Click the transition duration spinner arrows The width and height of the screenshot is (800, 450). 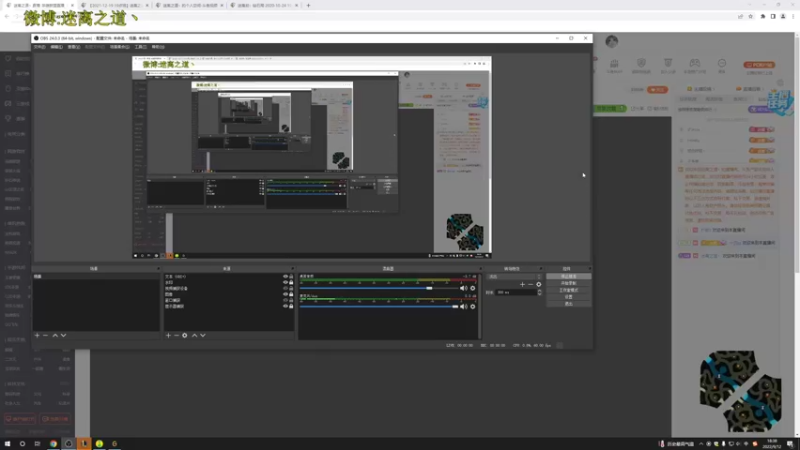539,292
